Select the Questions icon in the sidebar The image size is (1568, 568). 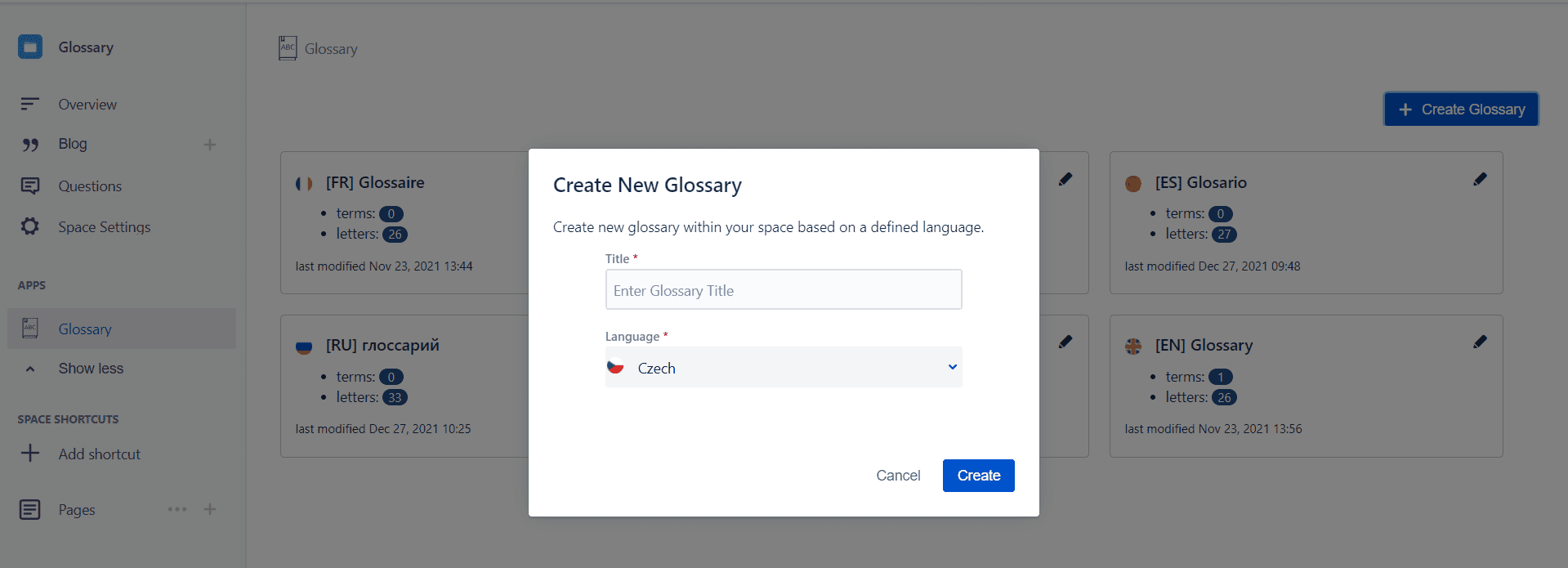(x=30, y=186)
